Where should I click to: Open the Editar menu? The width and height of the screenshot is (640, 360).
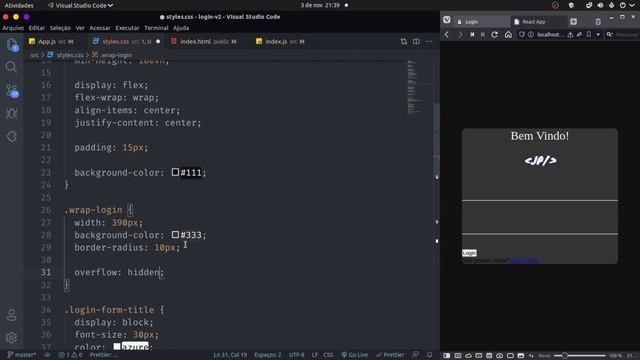[37, 28]
